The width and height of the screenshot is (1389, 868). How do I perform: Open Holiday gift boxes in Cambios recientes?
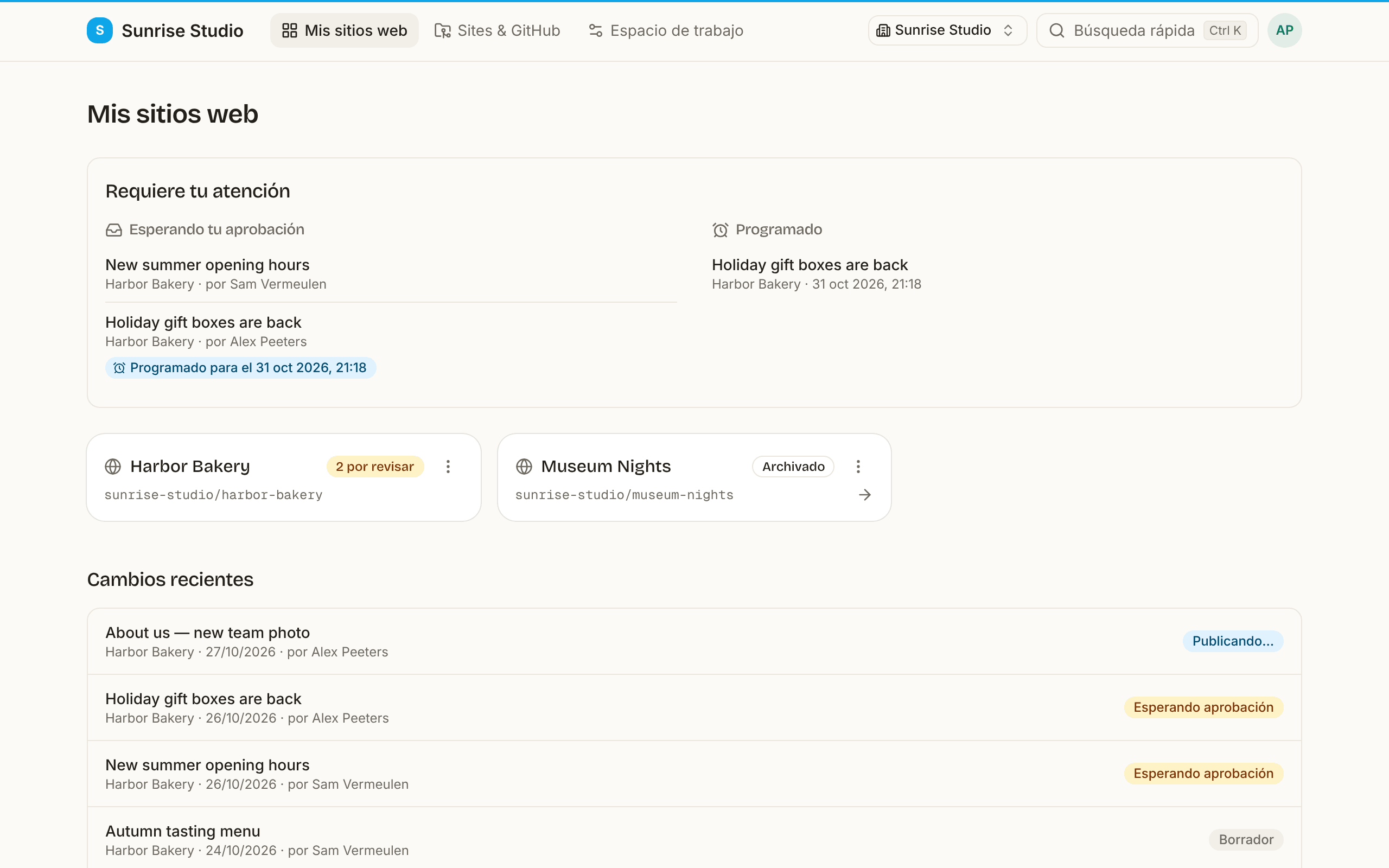coord(694,708)
